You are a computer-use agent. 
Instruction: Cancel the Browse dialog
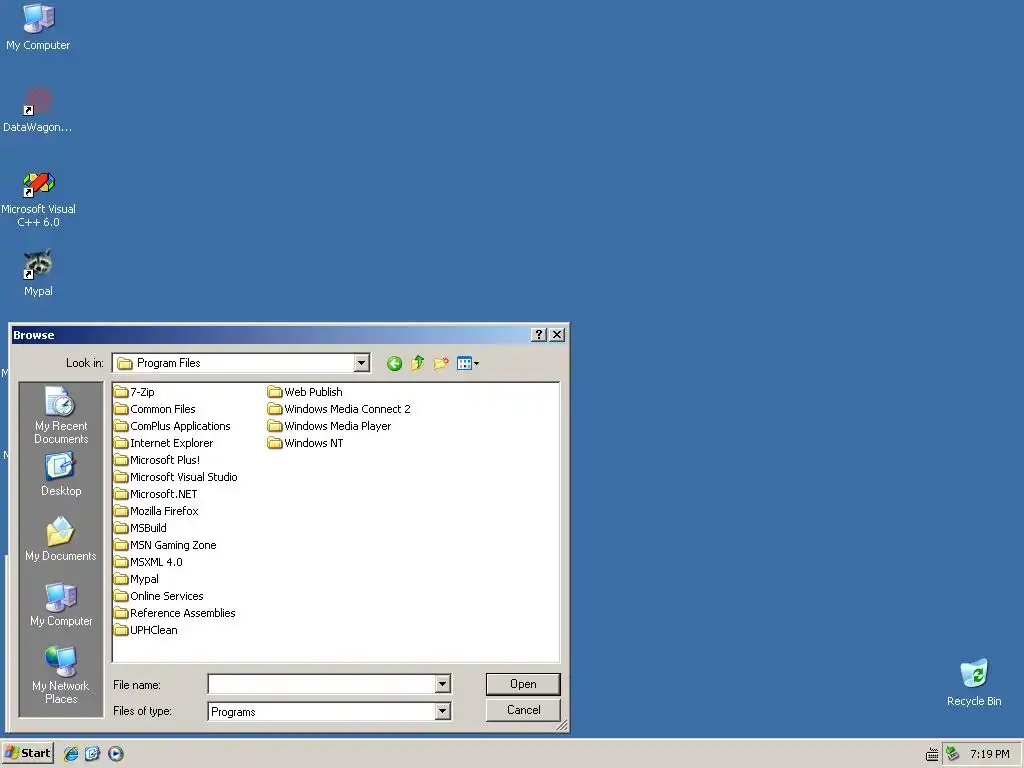523,710
